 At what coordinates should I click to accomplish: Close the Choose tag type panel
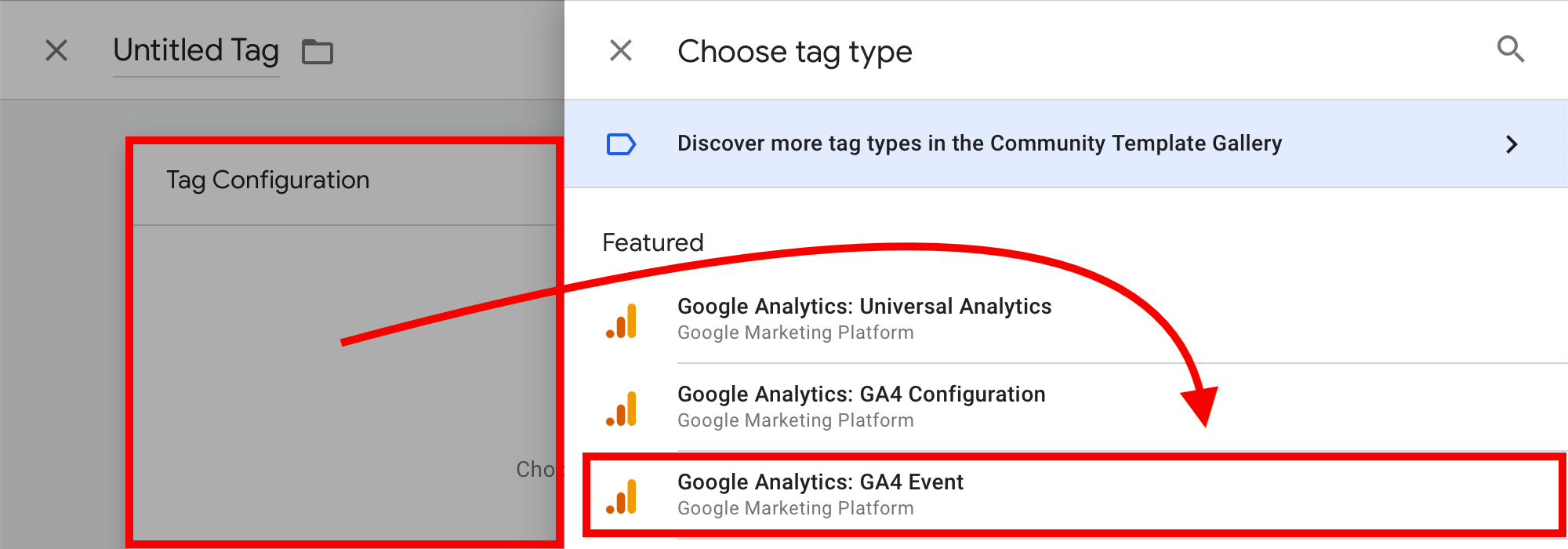[621, 51]
